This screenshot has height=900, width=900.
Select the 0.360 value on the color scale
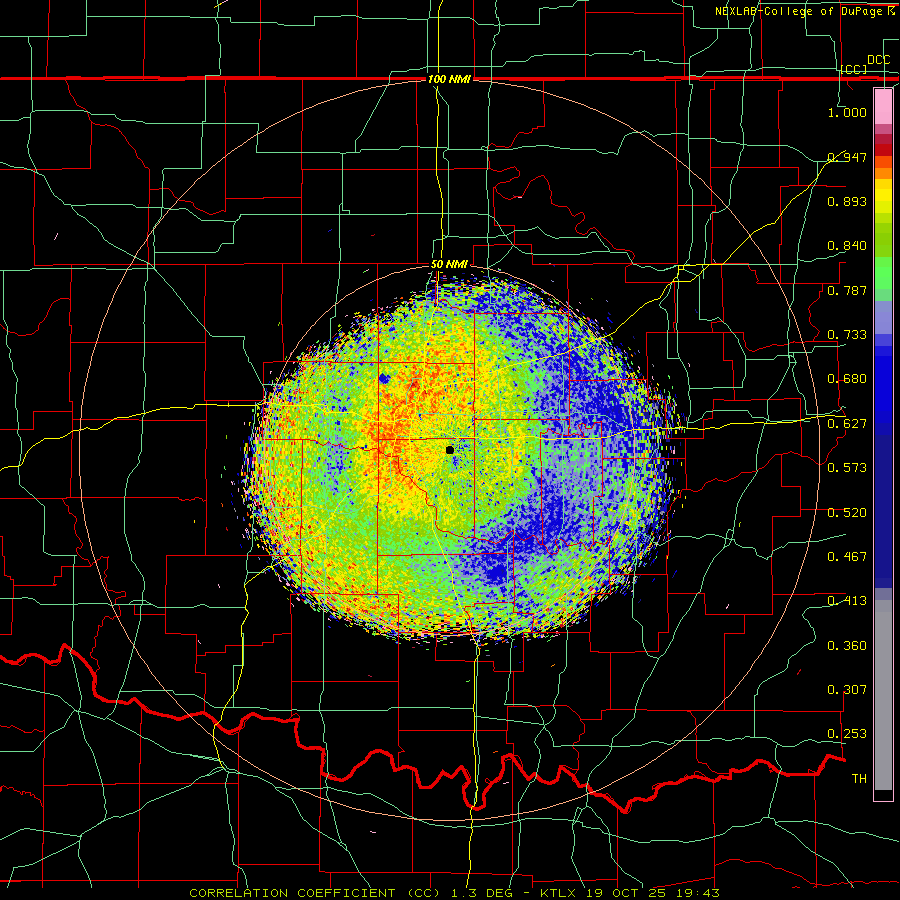(847, 646)
